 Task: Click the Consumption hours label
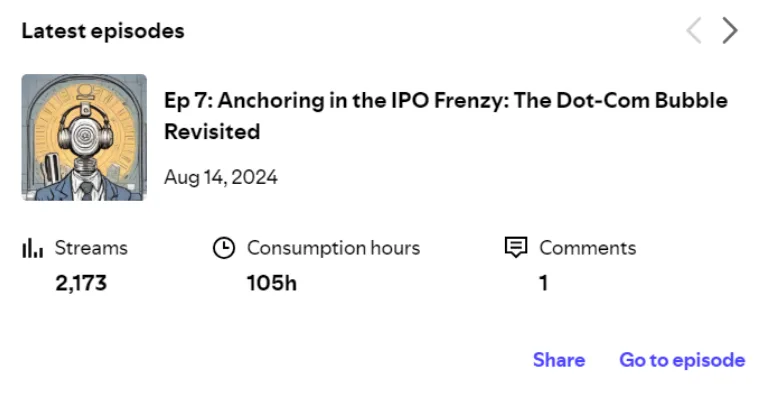333,248
